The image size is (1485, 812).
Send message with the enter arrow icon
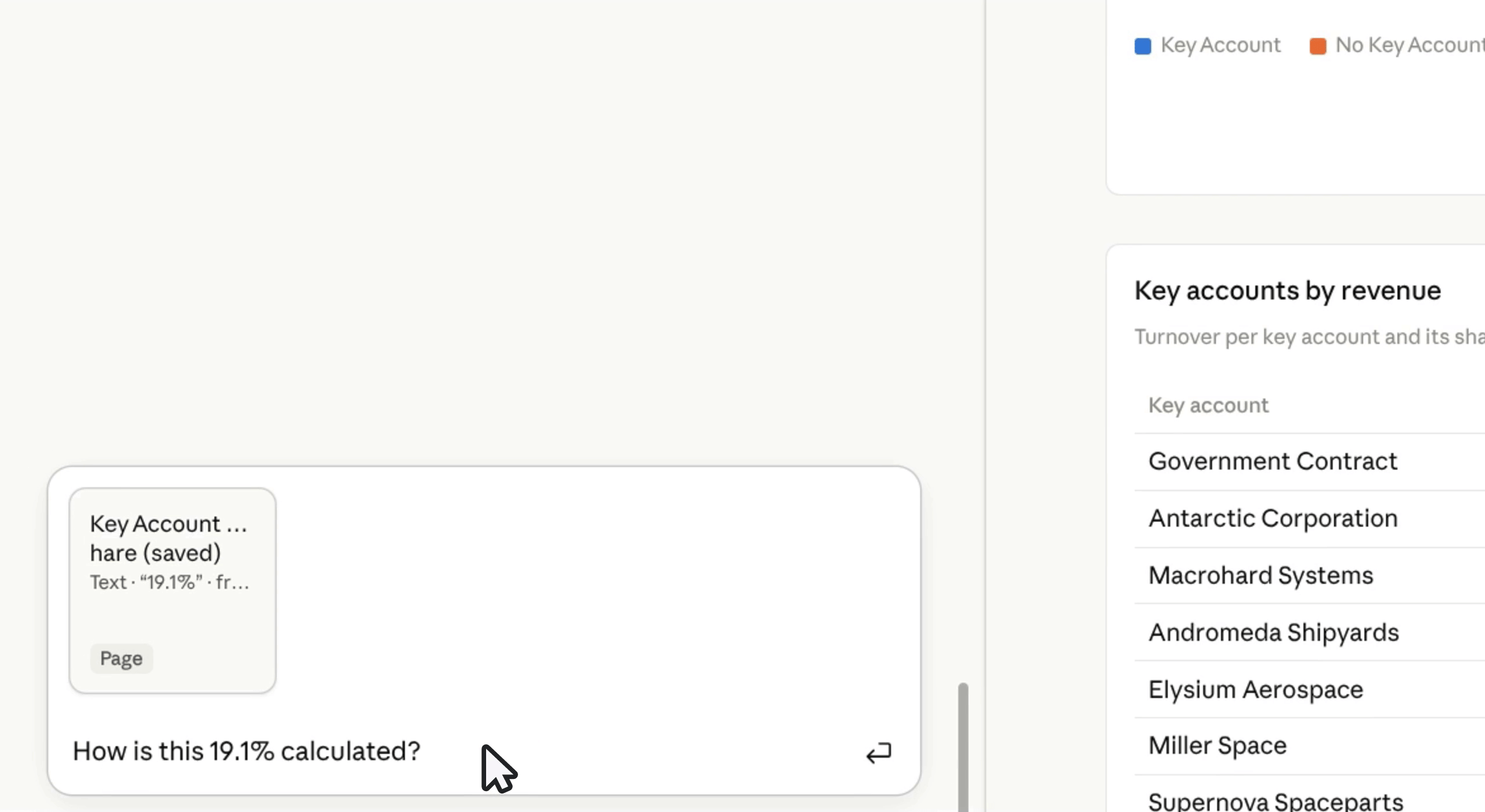(x=879, y=752)
